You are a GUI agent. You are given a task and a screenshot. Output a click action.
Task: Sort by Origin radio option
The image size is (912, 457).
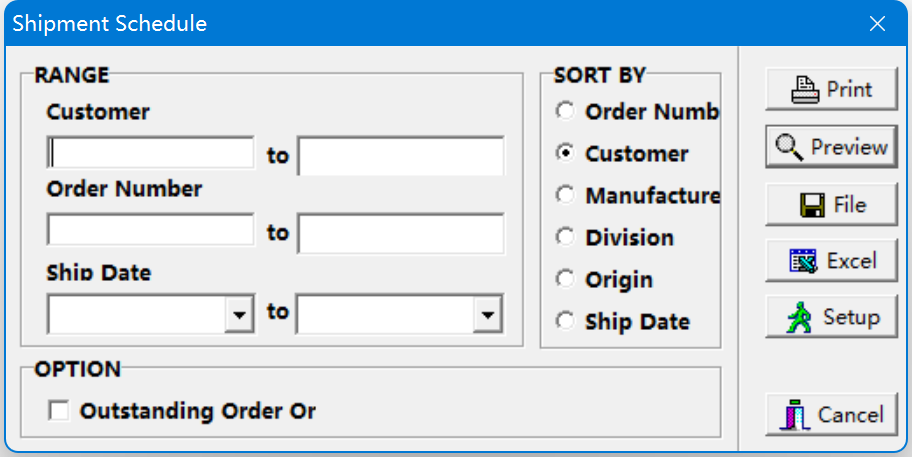tap(565, 279)
